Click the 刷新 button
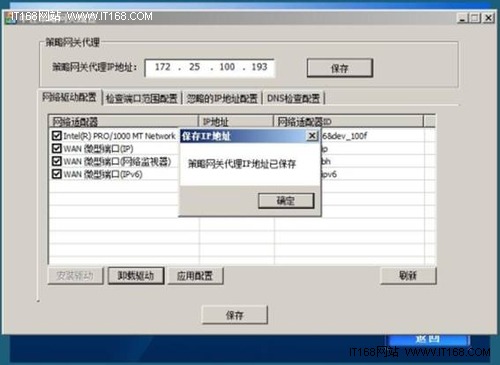500x365 pixels. pos(408,276)
